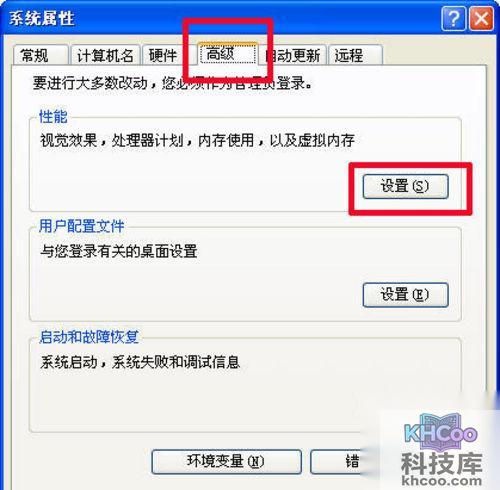
Task: Click the KHCoo book logo watermark
Action: 441,431
